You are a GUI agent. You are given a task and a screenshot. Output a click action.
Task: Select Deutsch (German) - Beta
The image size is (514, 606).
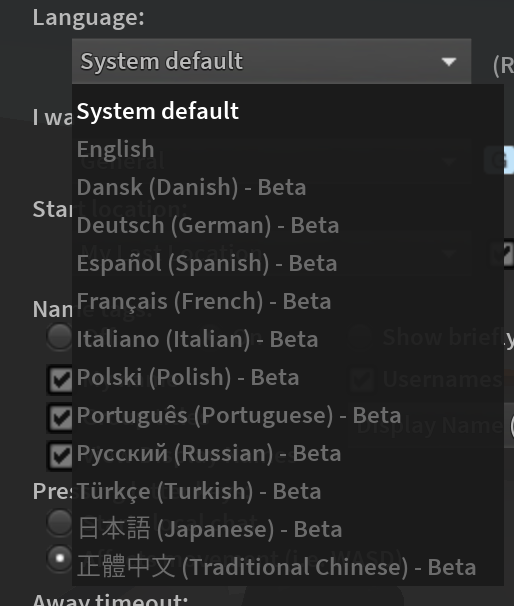(288, 225)
